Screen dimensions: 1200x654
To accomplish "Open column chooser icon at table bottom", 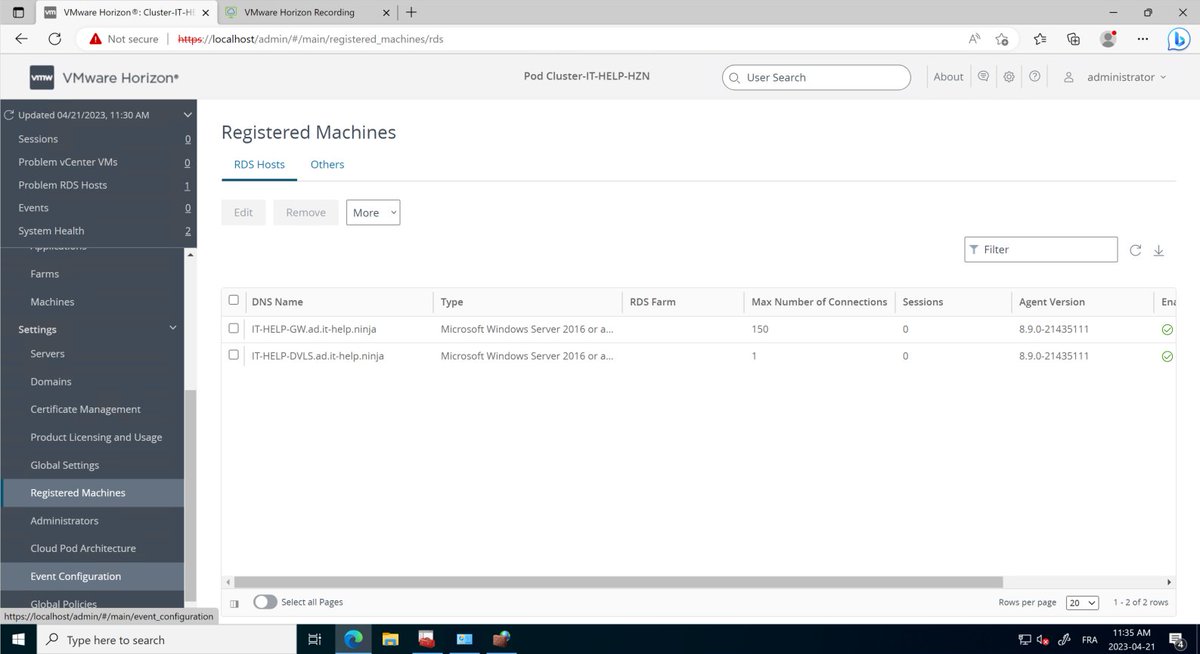I will [x=234, y=603].
